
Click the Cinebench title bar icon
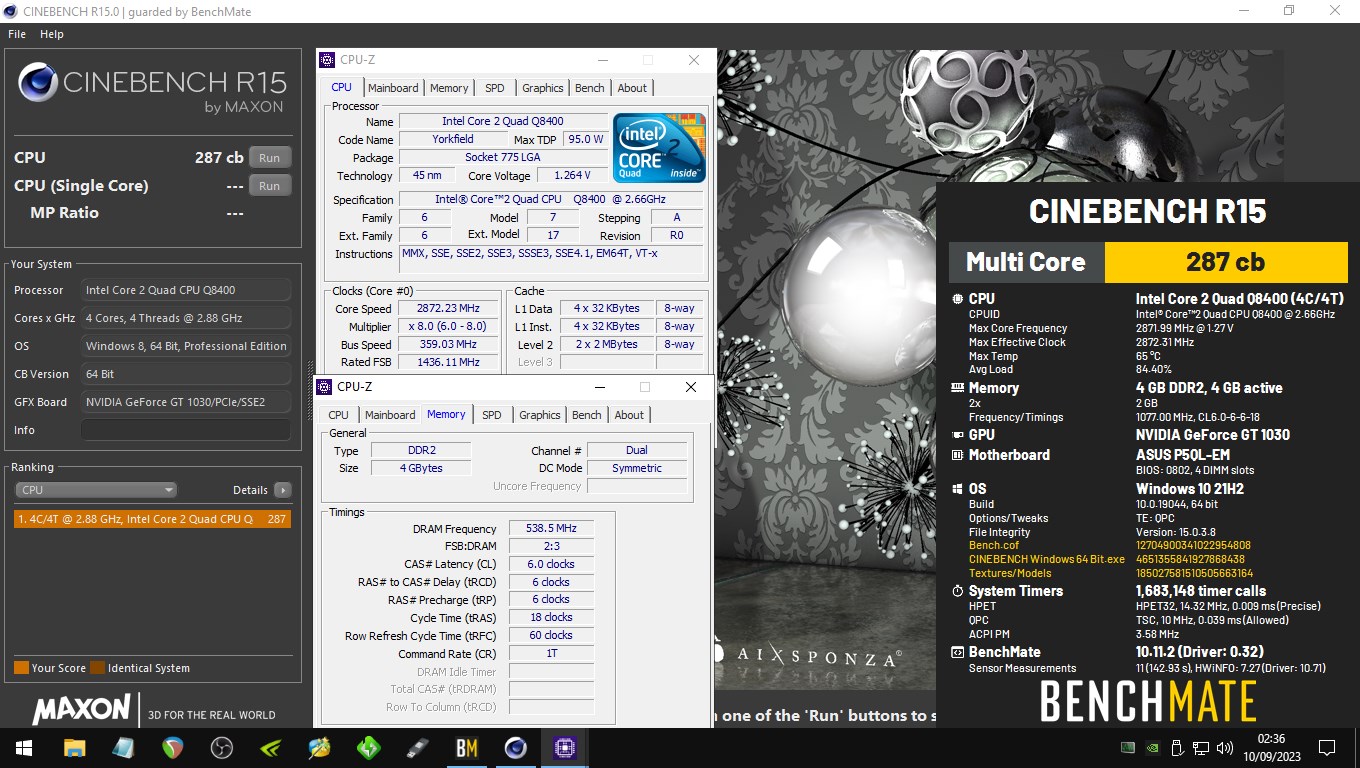(x=10, y=11)
